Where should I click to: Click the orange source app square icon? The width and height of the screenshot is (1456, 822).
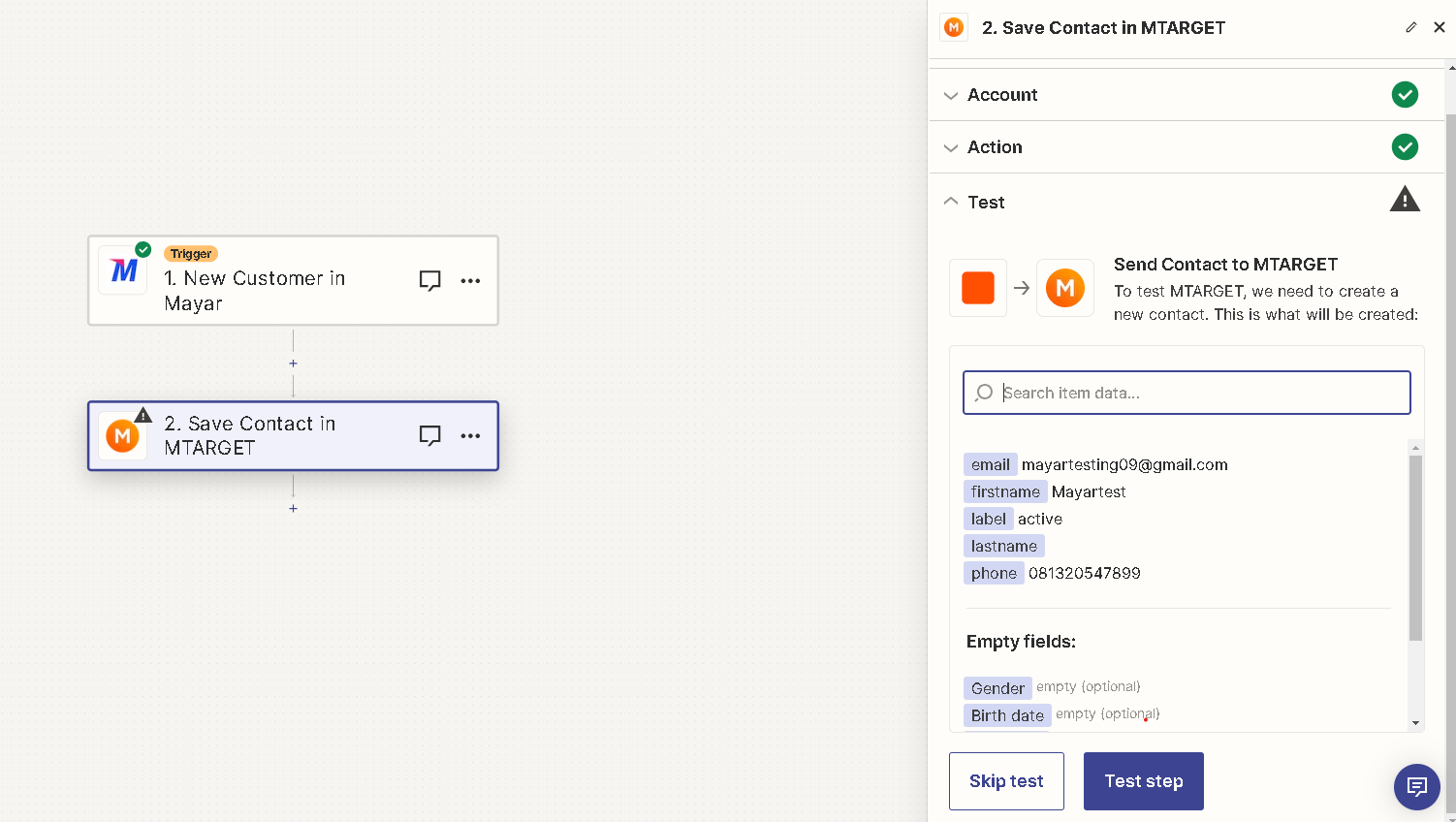(x=978, y=288)
